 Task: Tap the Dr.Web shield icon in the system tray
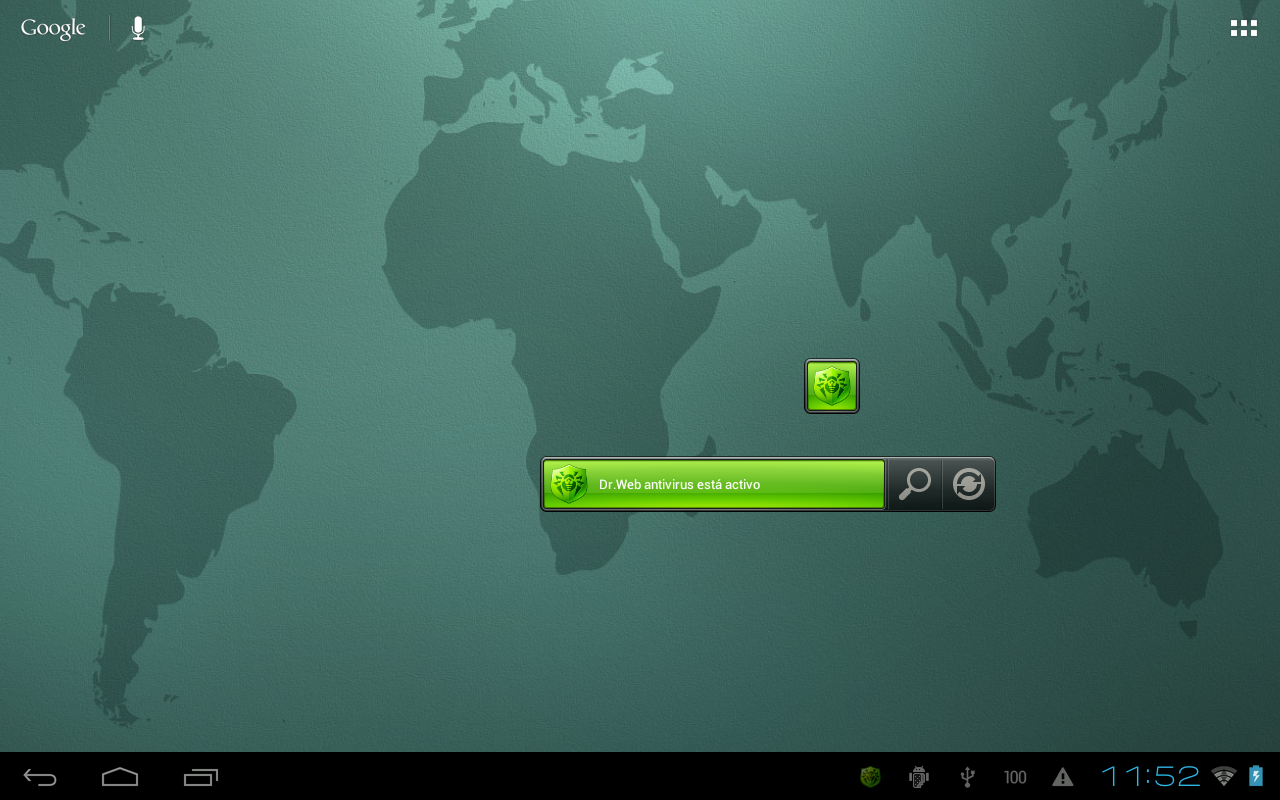(869, 776)
